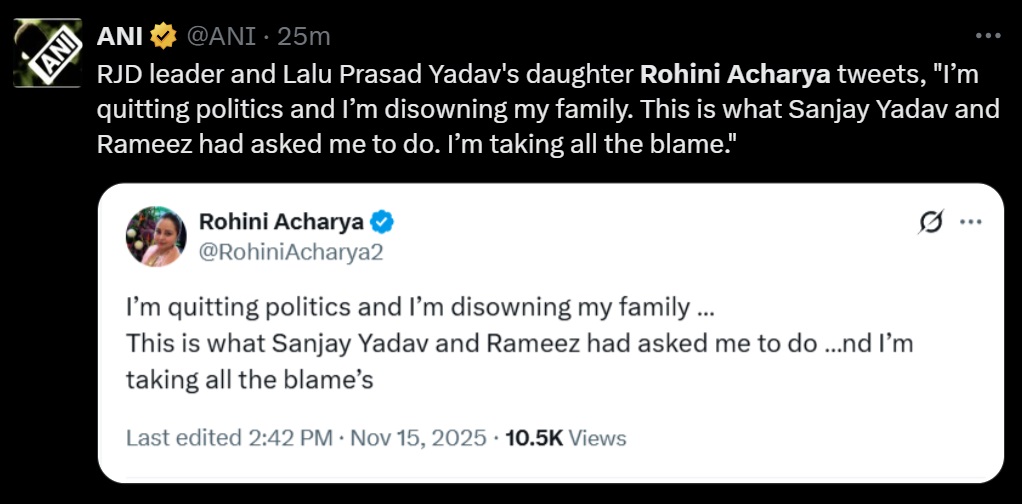Expand the quoted post's three-dot menu
This screenshot has height=504, width=1022.
click(x=970, y=223)
